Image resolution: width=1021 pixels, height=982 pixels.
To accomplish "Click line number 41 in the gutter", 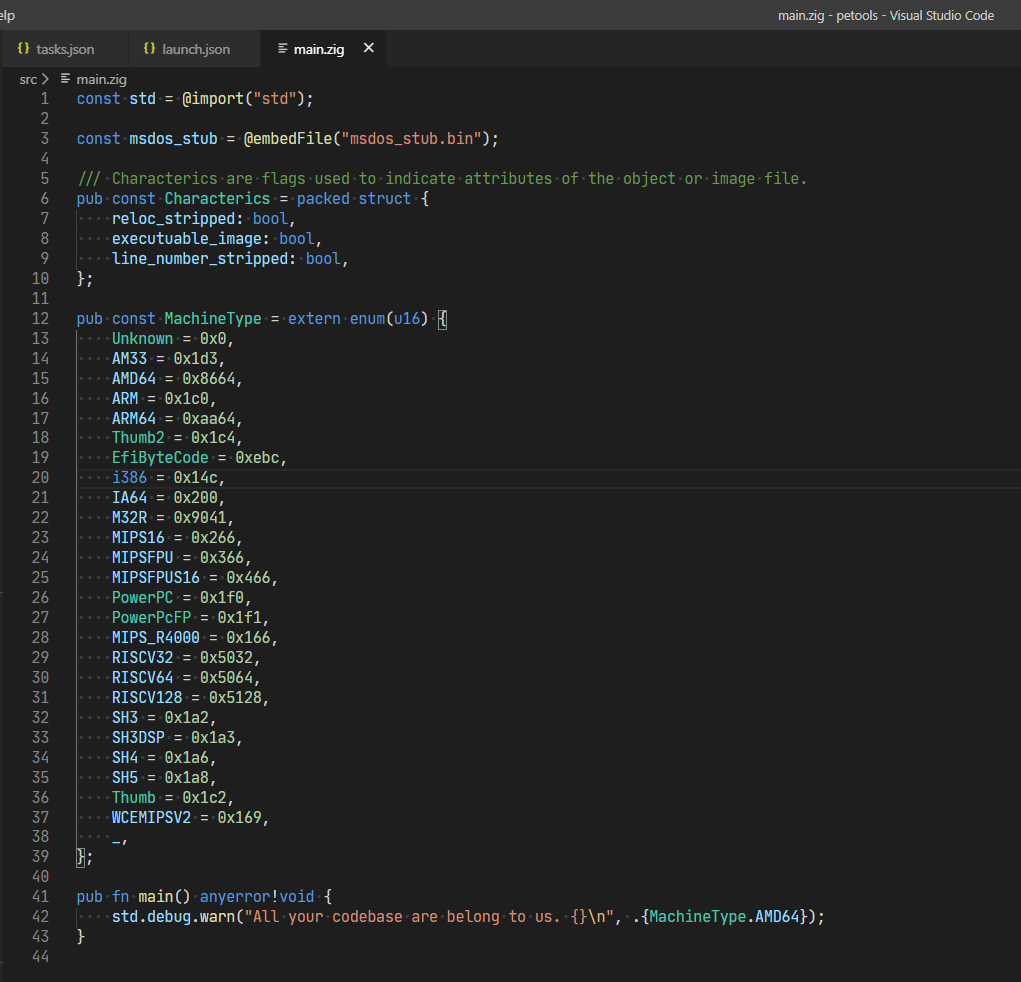I will click(x=40, y=897).
